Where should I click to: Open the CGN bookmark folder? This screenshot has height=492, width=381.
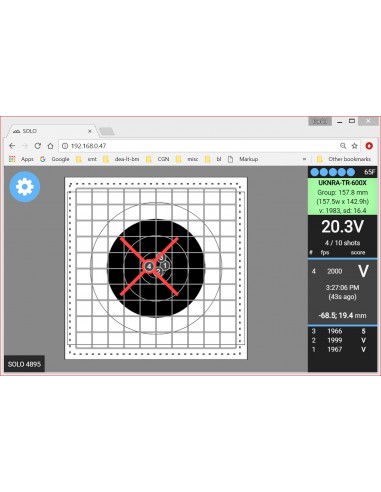(x=158, y=159)
